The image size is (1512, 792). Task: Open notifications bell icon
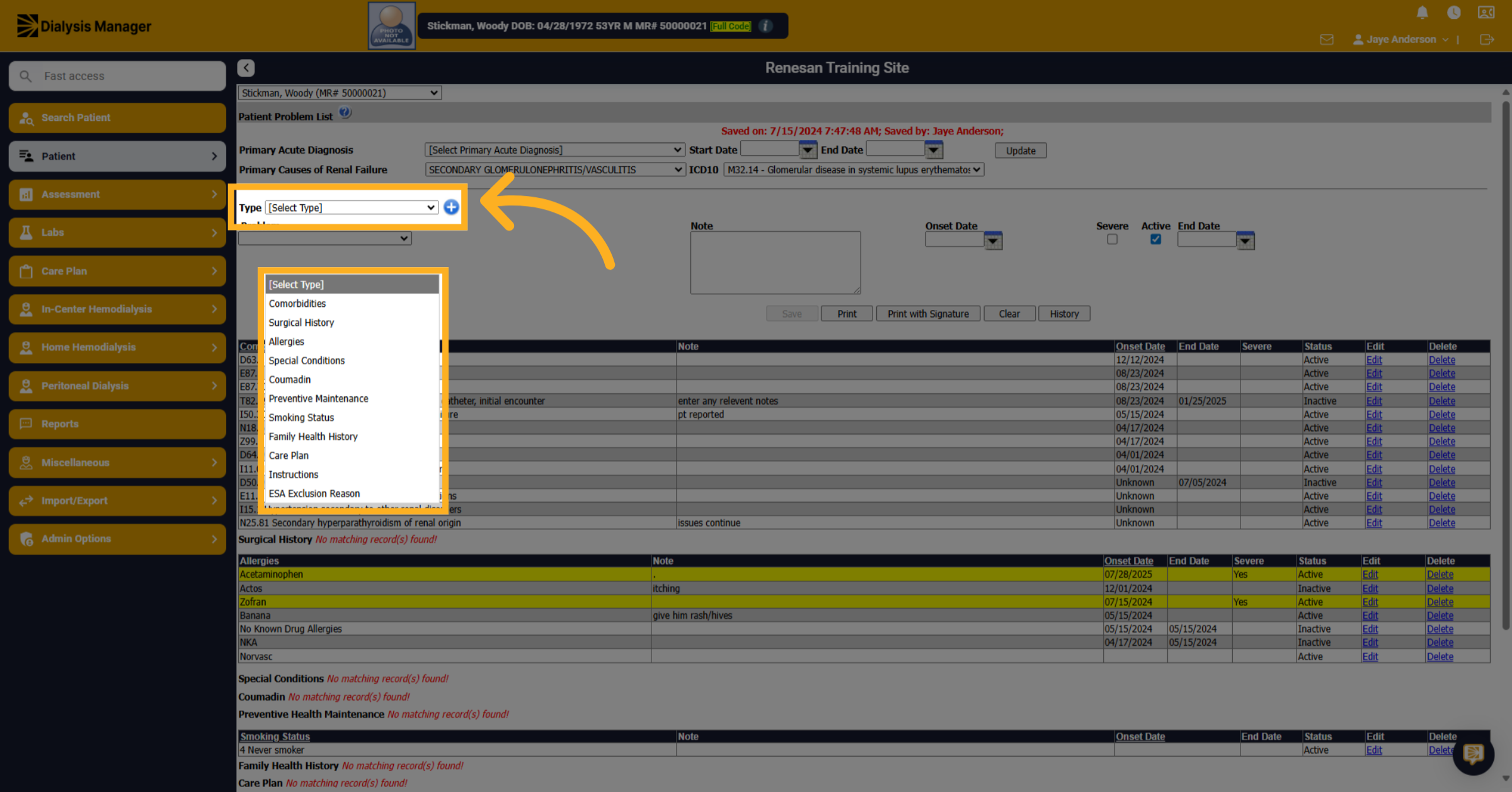(1423, 13)
